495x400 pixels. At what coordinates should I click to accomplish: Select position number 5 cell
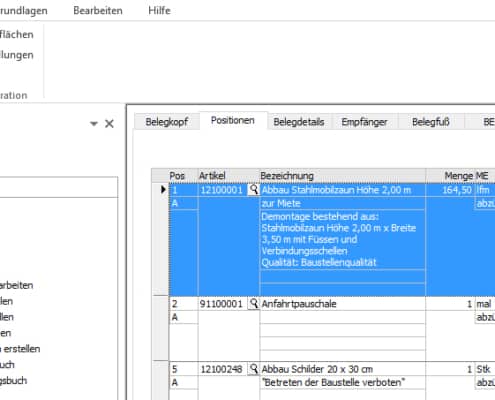click(x=184, y=369)
